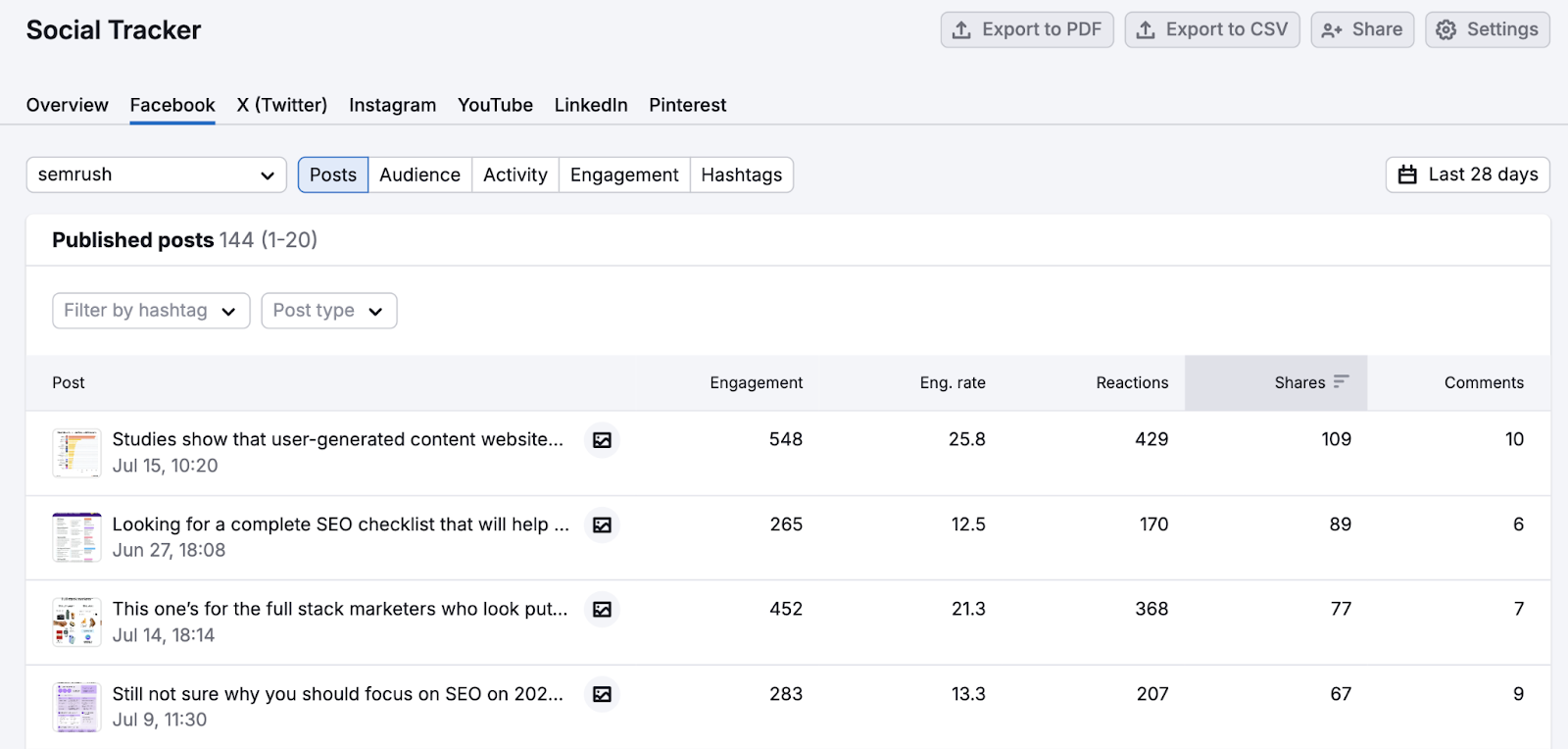Click image icon on user-generated content post
This screenshot has height=749, width=1568.
click(602, 440)
